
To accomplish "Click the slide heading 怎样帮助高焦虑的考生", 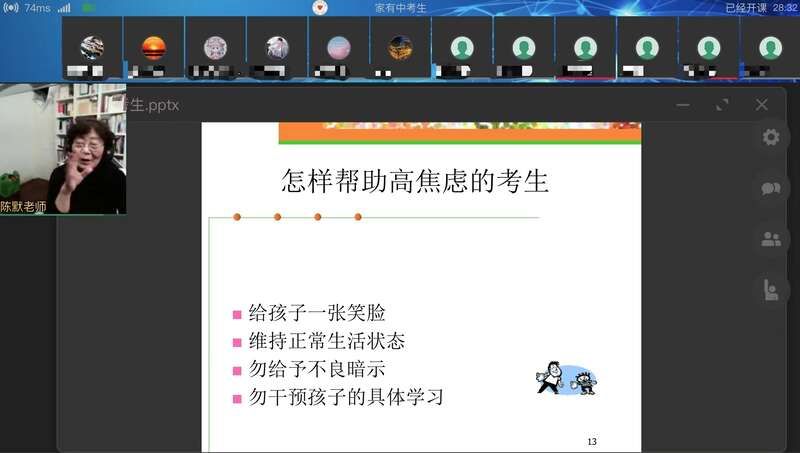I will [415, 182].
